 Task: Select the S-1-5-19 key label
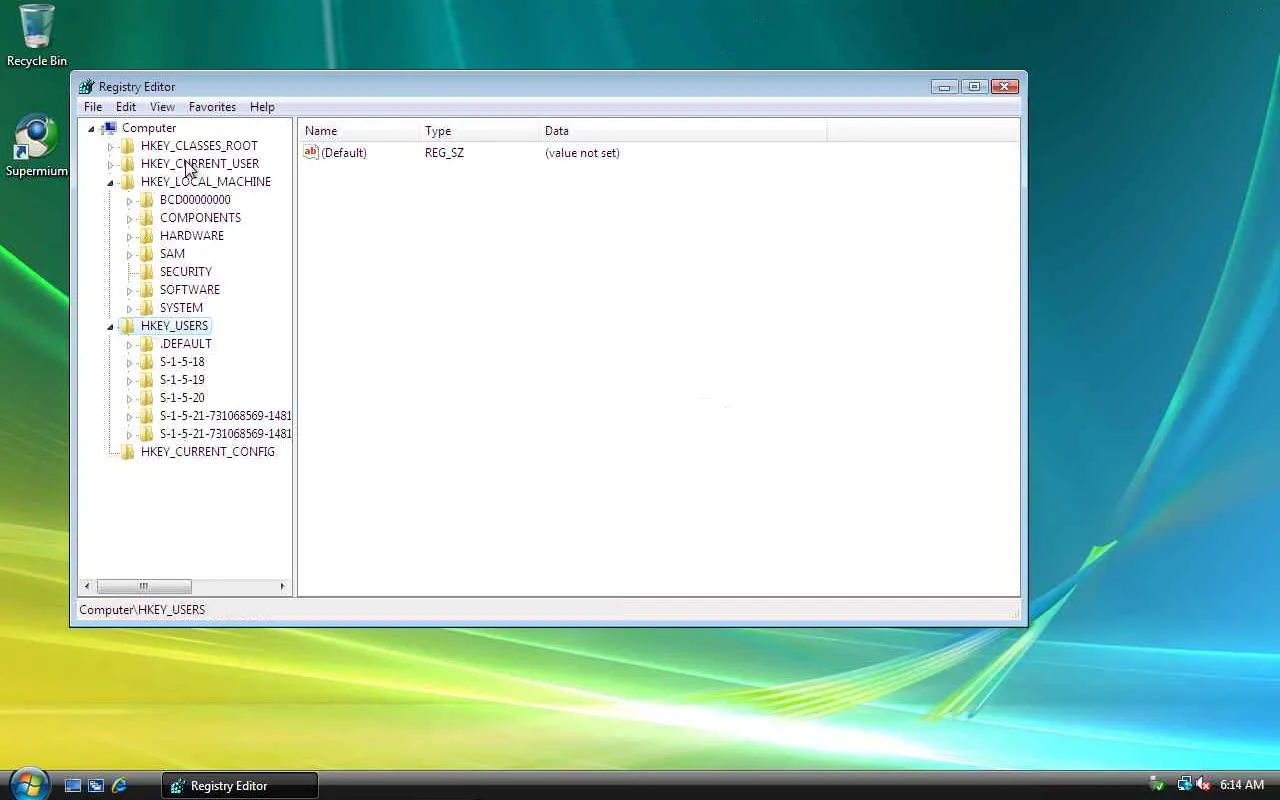[182, 380]
